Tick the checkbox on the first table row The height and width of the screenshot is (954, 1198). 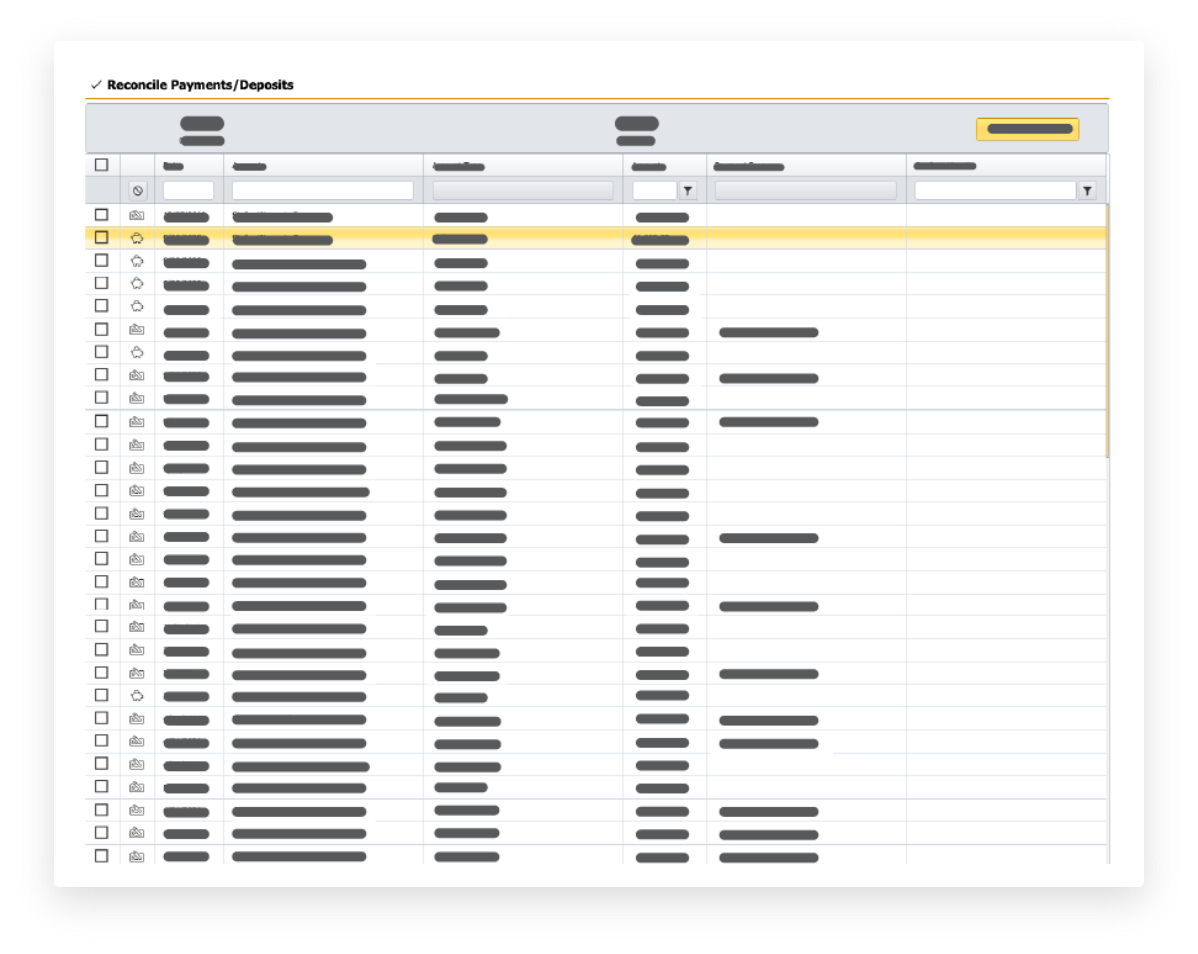100,216
